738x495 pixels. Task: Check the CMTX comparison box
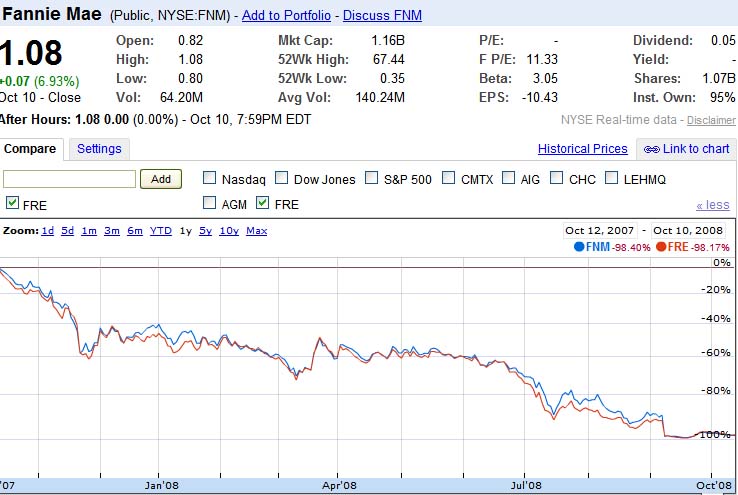click(449, 178)
